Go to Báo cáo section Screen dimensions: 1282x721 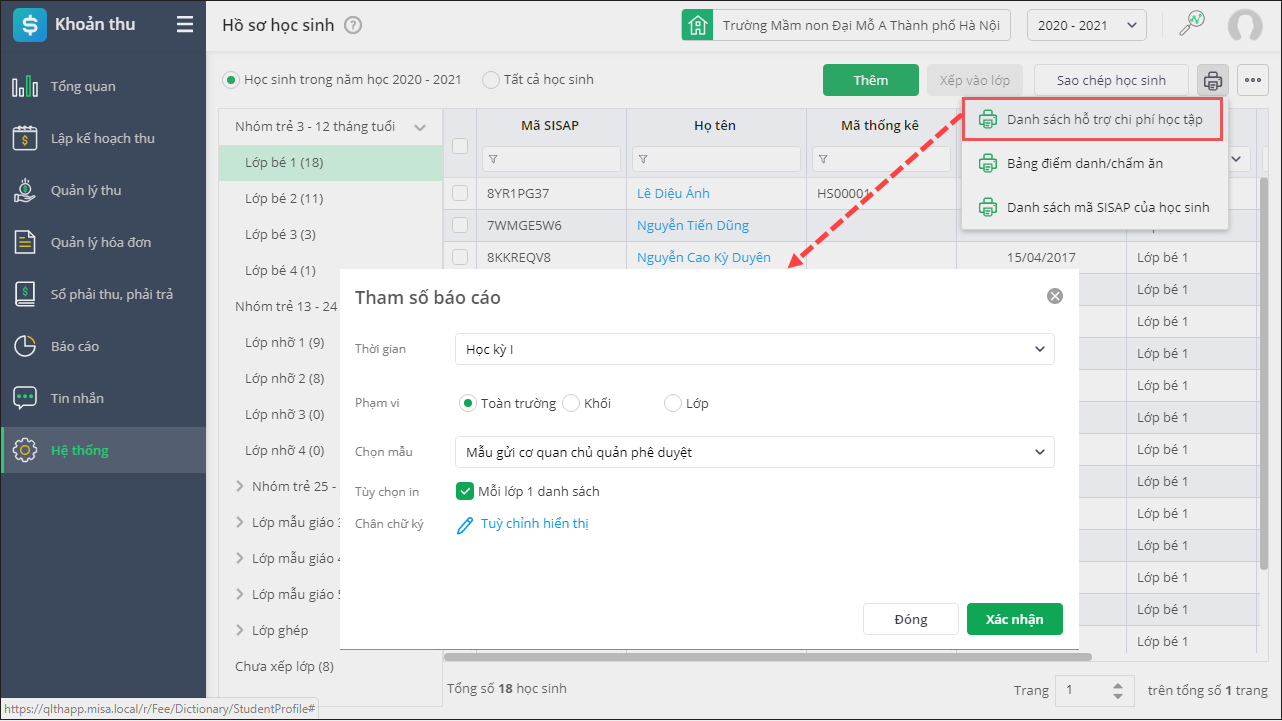[x=103, y=346]
